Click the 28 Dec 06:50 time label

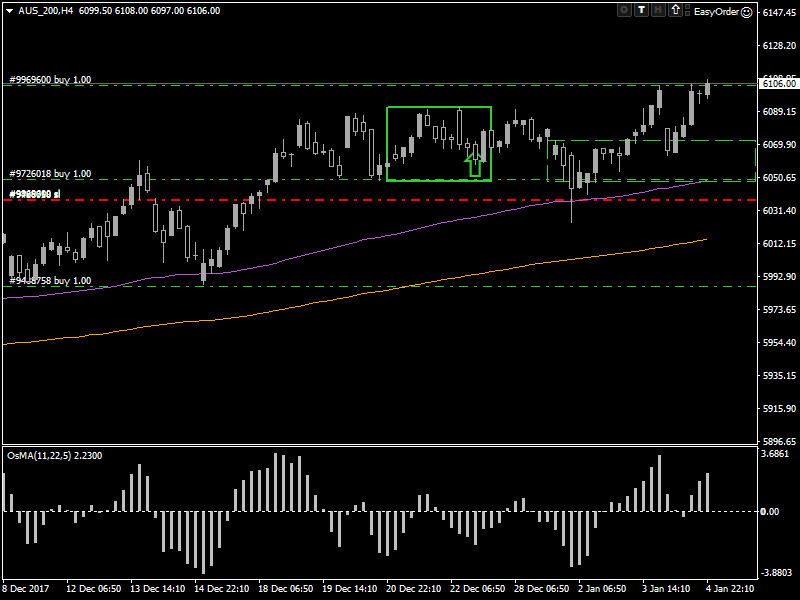541,588
